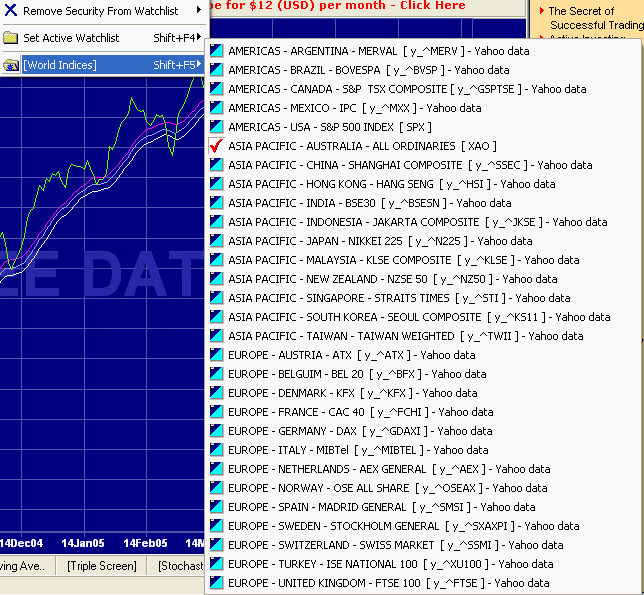Expand the Set Active Watchlist submenu arrow
The image size is (644, 595).
199,37
